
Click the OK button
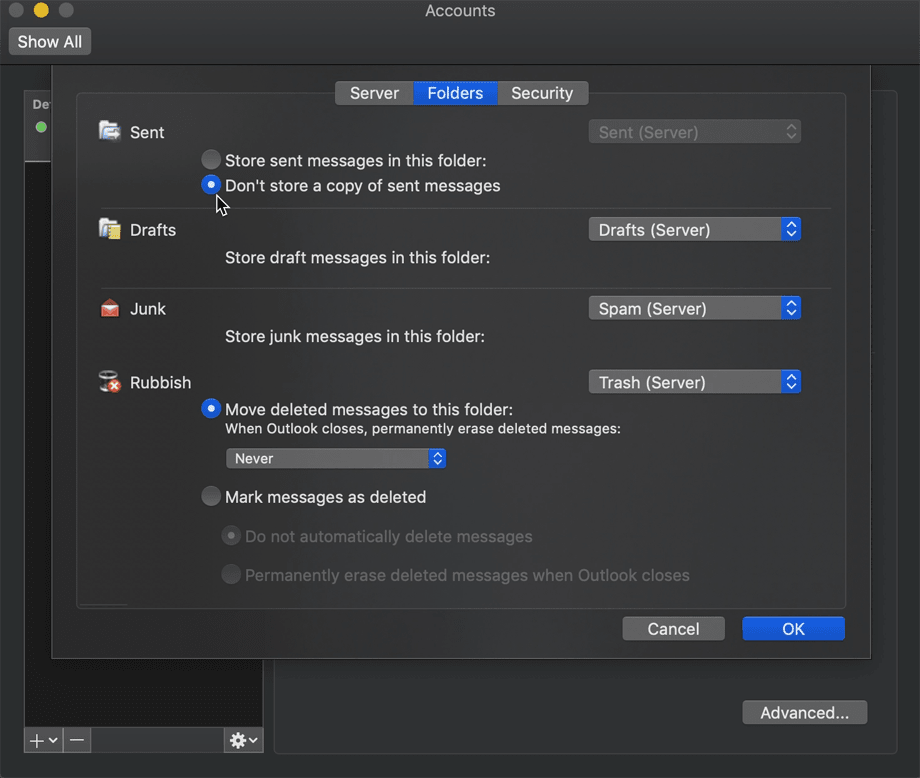793,628
